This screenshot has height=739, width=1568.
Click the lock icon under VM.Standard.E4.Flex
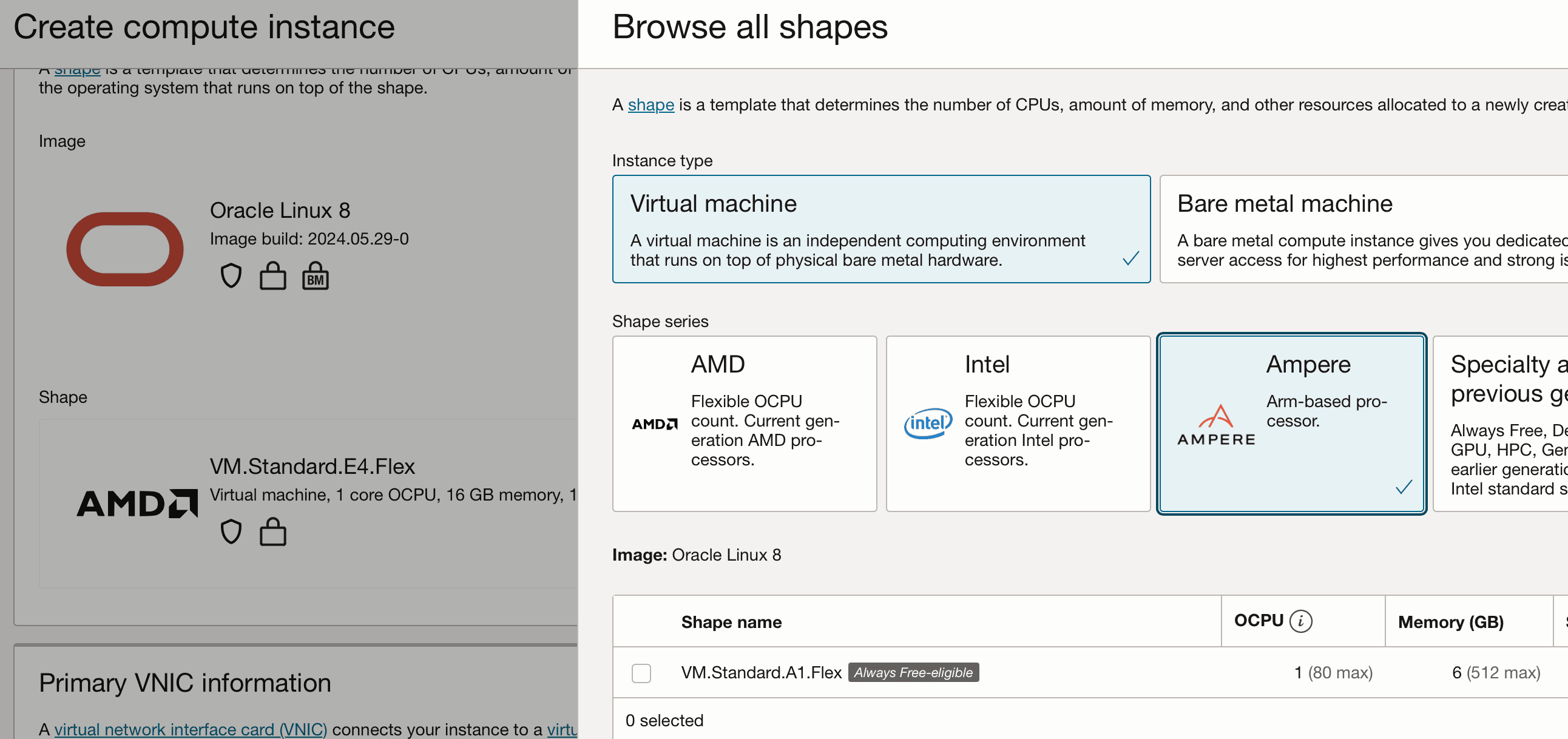(272, 531)
